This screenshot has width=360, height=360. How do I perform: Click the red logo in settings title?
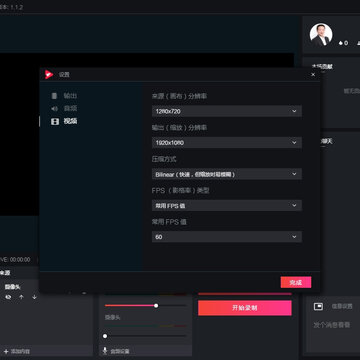[49, 75]
